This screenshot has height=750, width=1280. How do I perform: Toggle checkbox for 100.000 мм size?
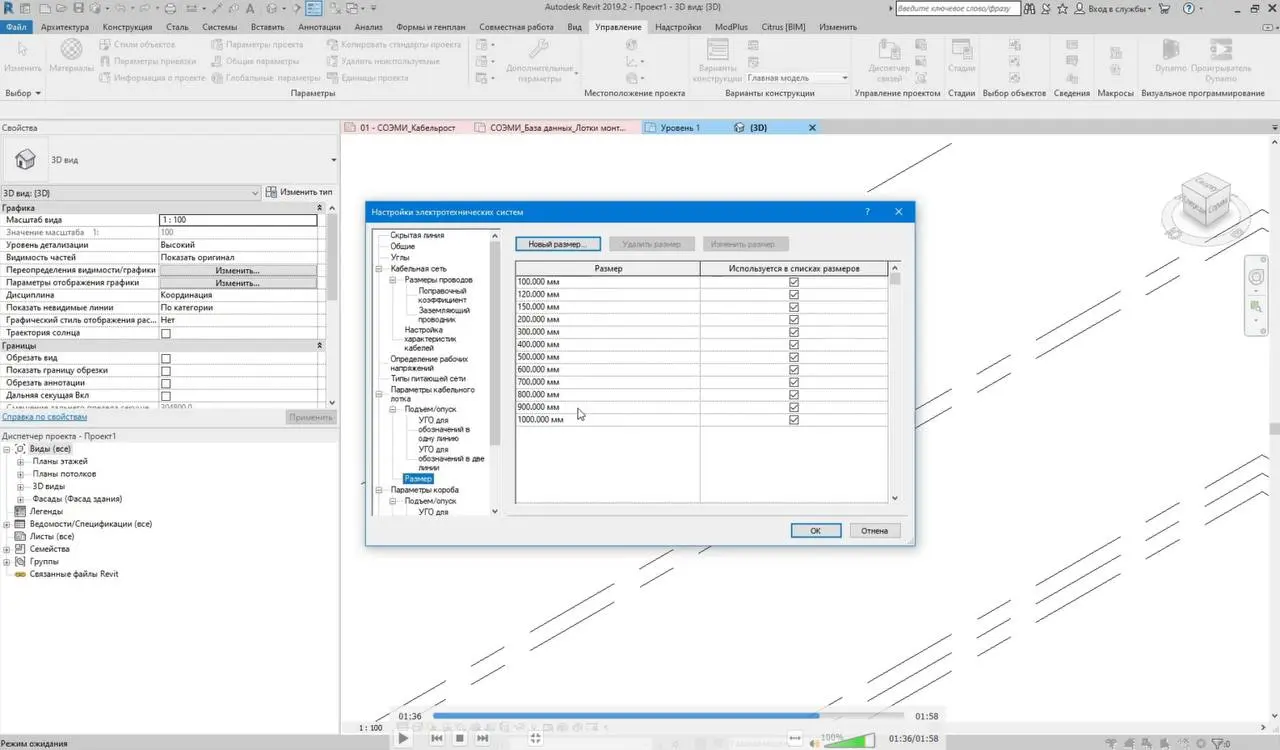(x=794, y=282)
